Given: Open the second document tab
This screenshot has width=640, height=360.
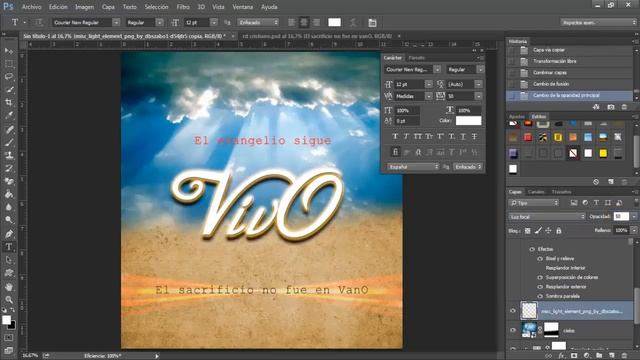Looking at the screenshot, I should tap(317, 36).
